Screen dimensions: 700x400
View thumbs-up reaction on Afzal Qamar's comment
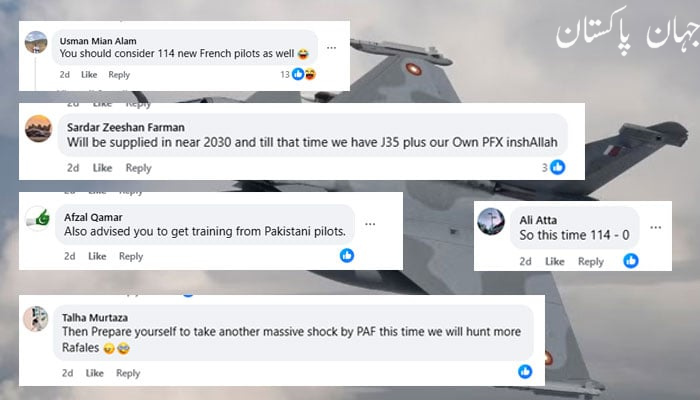347,255
